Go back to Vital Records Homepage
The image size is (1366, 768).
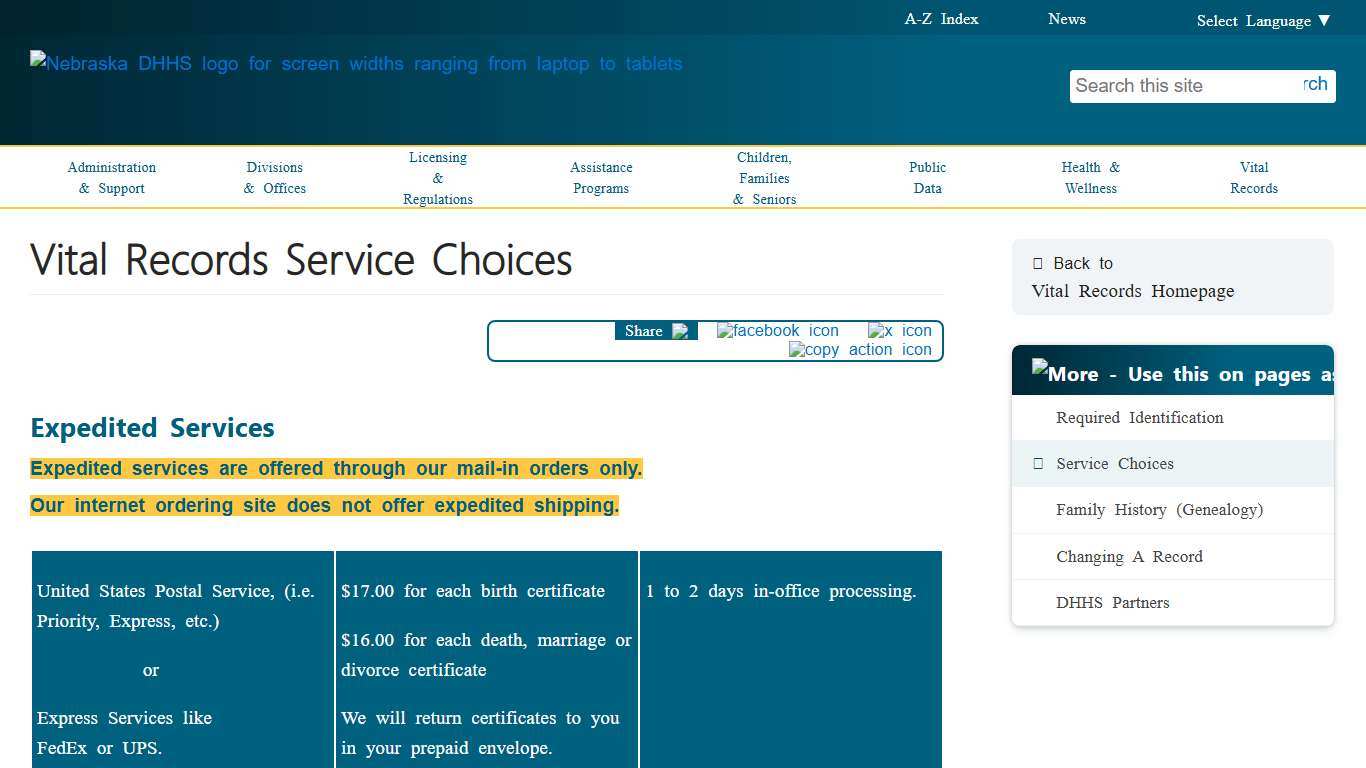1132,291
